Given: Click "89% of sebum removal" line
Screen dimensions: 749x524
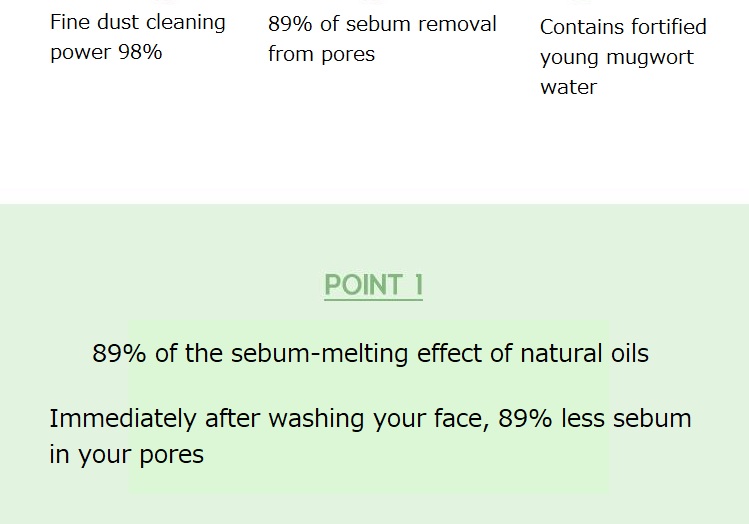Looking at the screenshot, I should pyautogui.click(x=382, y=24).
